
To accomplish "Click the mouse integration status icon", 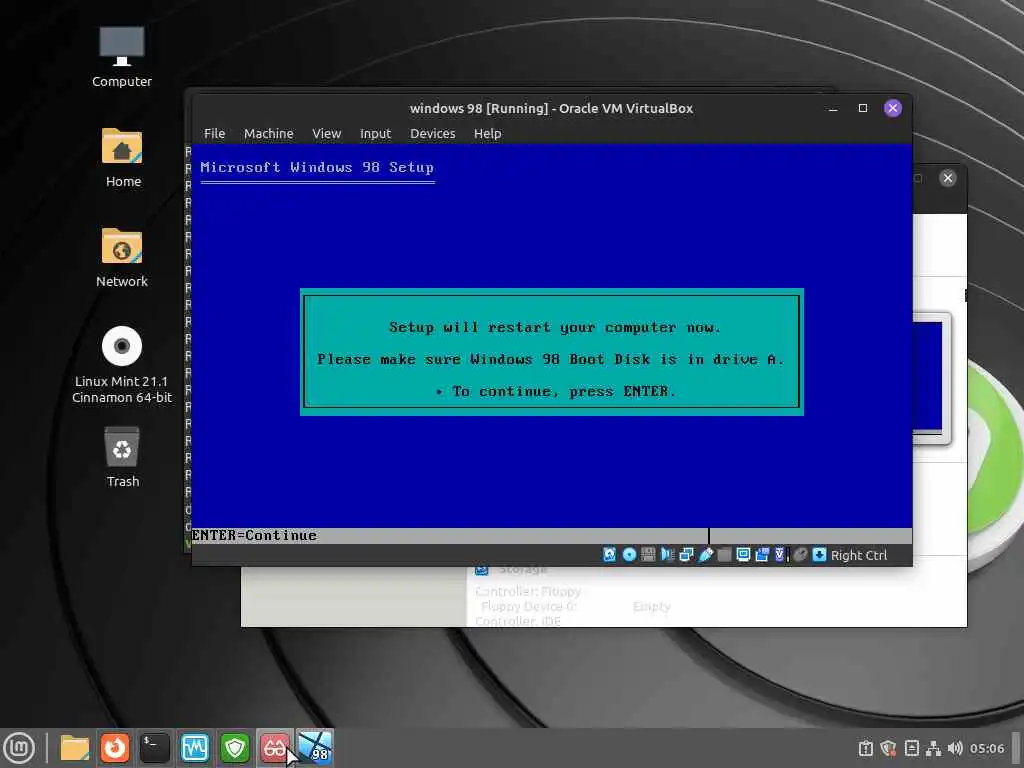I will tap(800, 555).
